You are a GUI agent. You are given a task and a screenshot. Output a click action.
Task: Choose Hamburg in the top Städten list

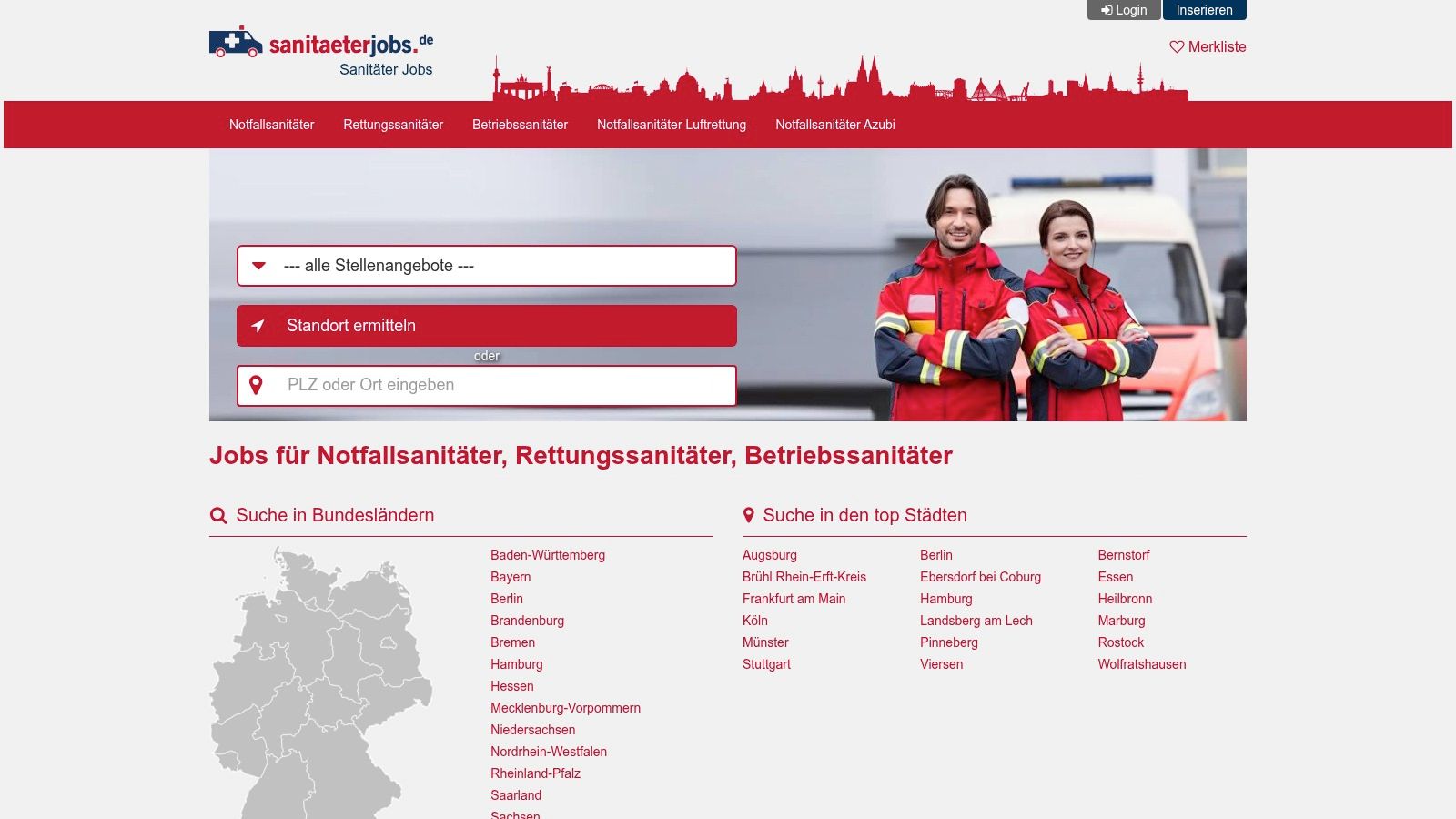click(x=946, y=599)
